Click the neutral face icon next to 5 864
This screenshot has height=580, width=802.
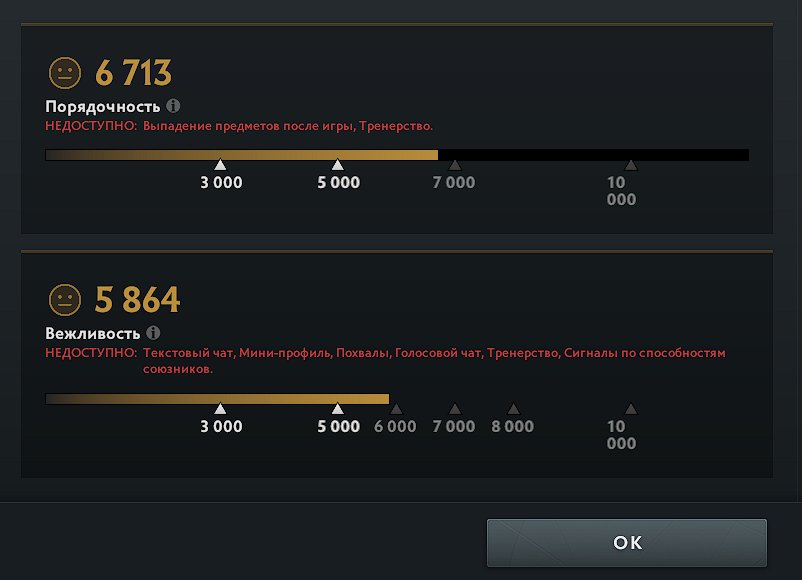(65, 300)
